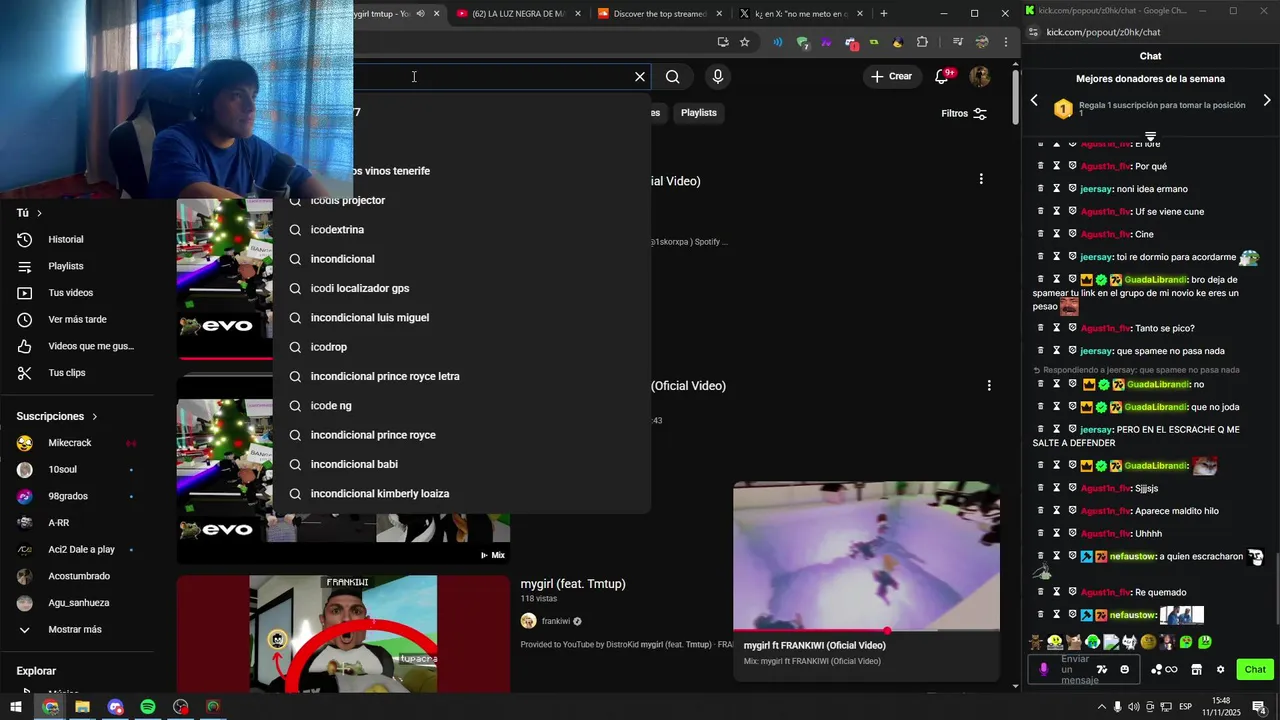Click the purple 7TV extension icon
Image resolution: width=1280 pixels, height=720 pixels.
[826, 42]
